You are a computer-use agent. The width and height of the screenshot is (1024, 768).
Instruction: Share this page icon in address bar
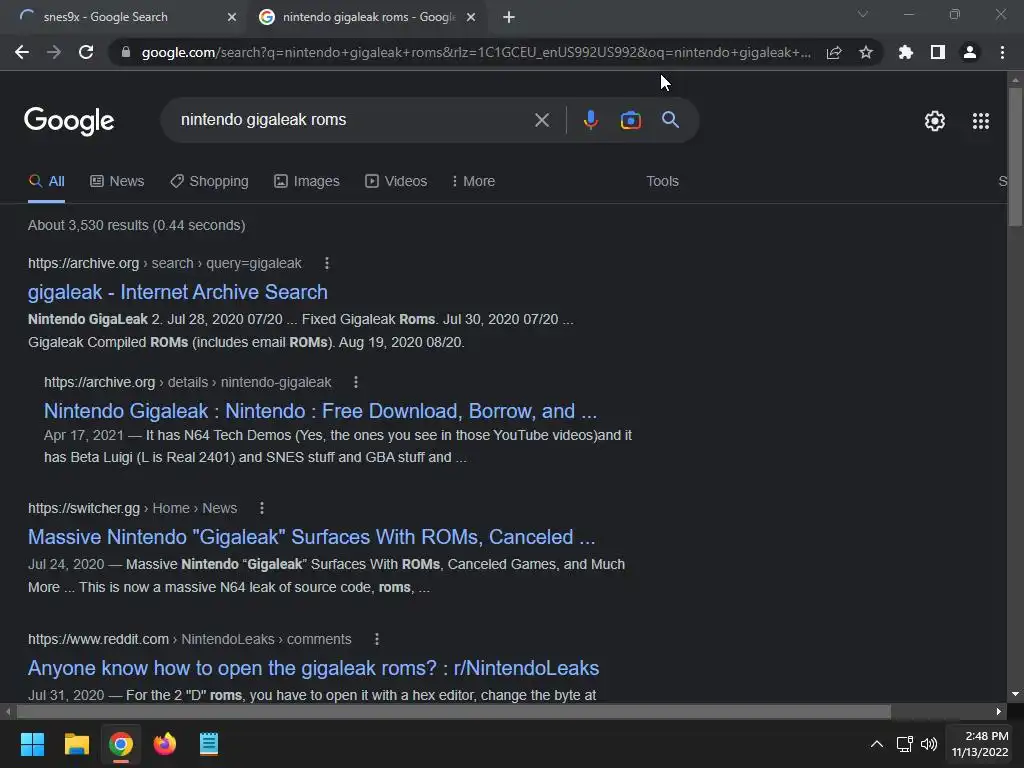(834, 53)
